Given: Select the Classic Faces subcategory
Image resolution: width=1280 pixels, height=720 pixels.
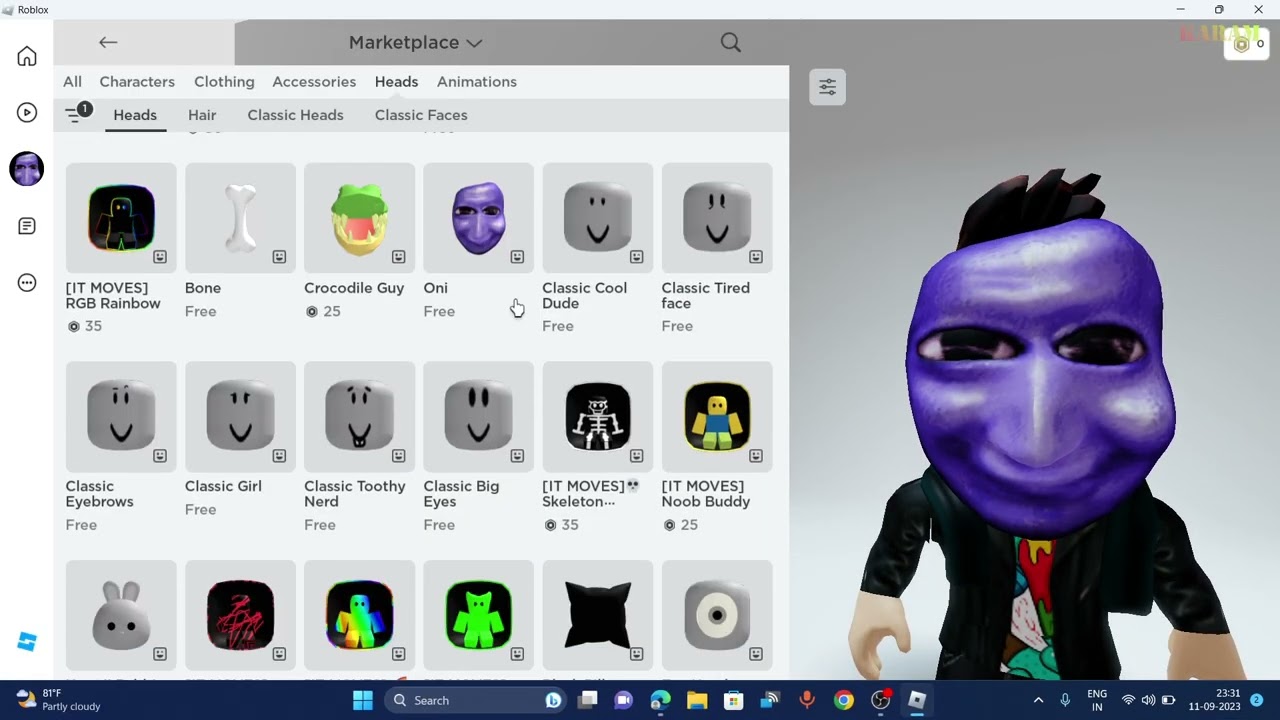Looking at the screenshot, I should tap(421, 115).
